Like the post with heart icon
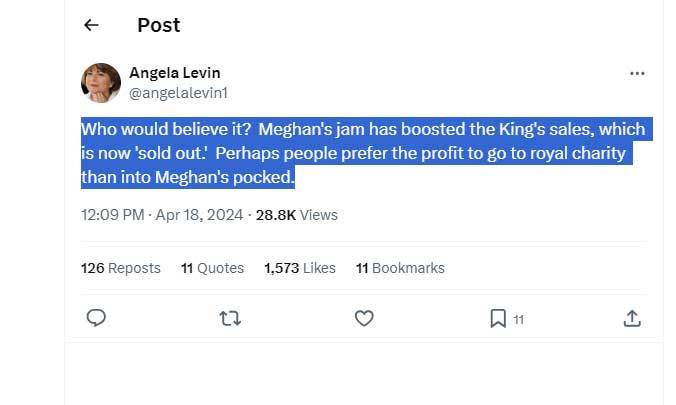 coord(364,318)
